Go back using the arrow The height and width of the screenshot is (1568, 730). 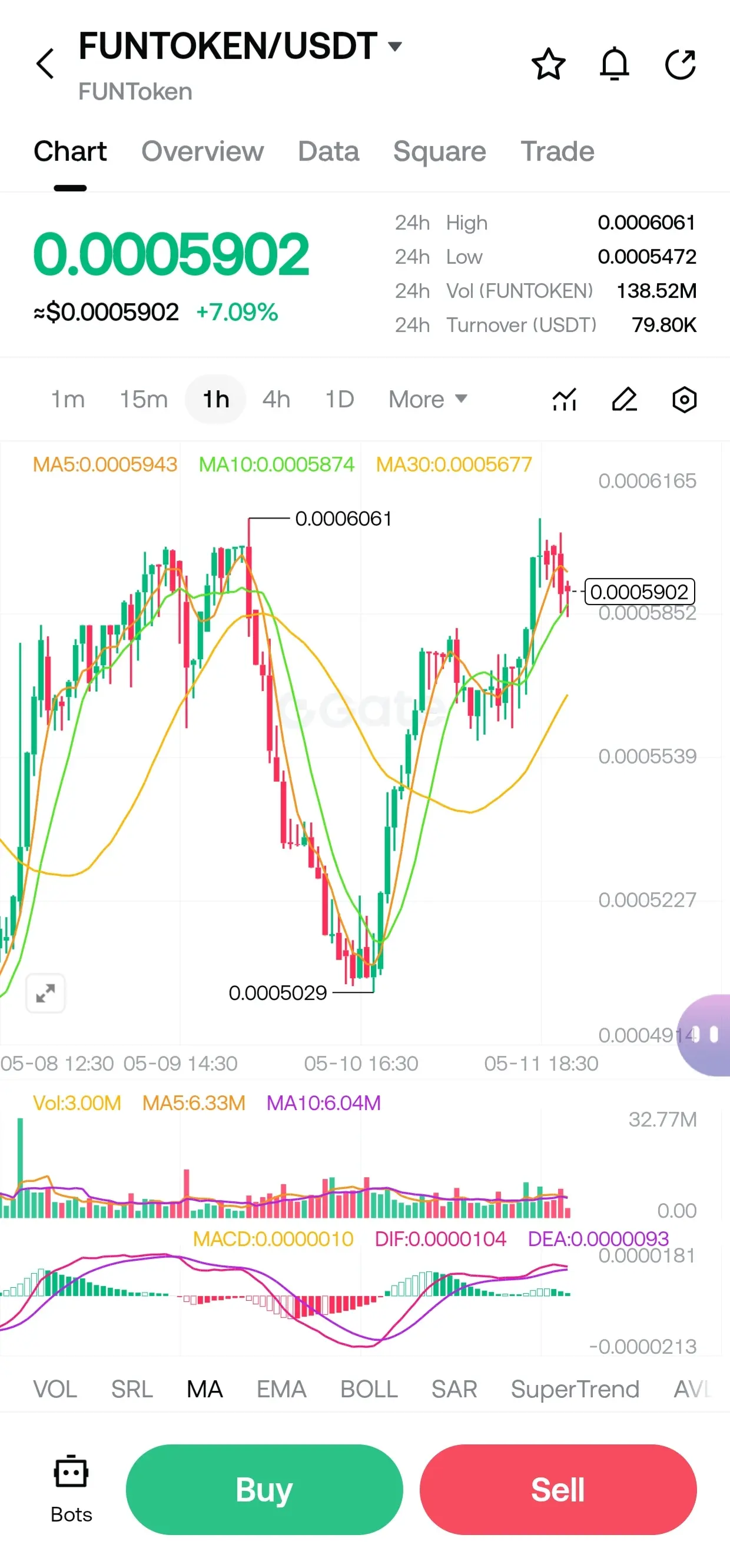point(46,64)
